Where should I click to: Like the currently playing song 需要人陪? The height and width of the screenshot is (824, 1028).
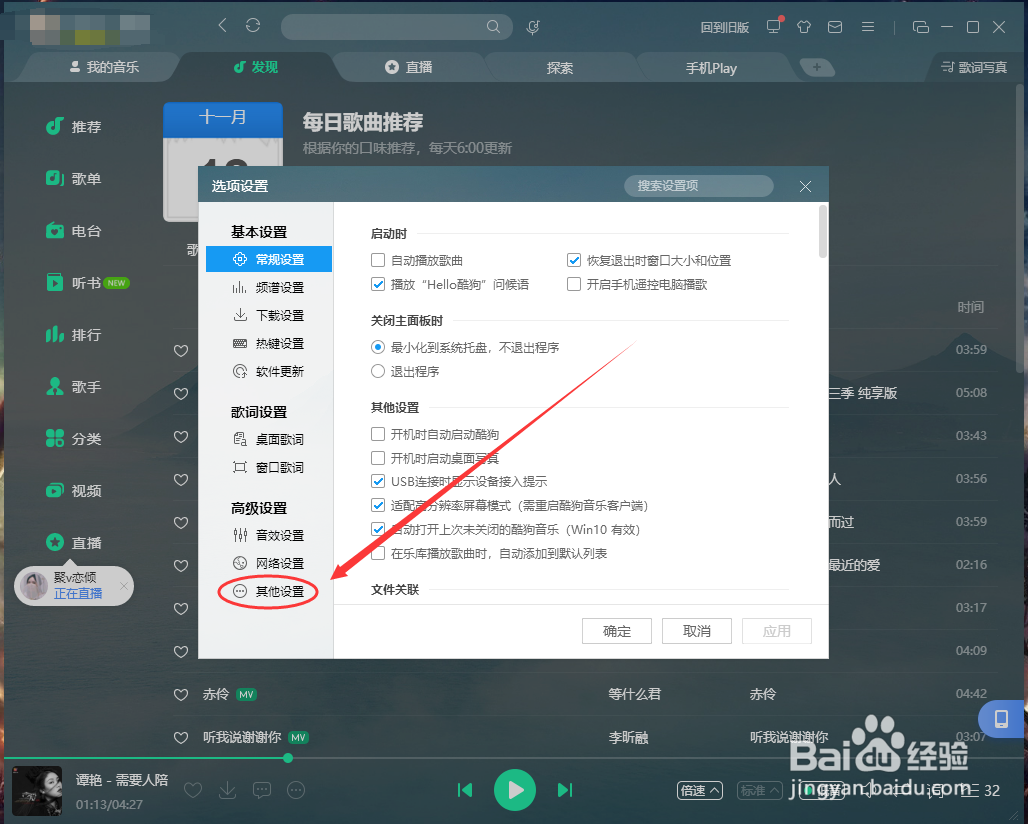193,790
